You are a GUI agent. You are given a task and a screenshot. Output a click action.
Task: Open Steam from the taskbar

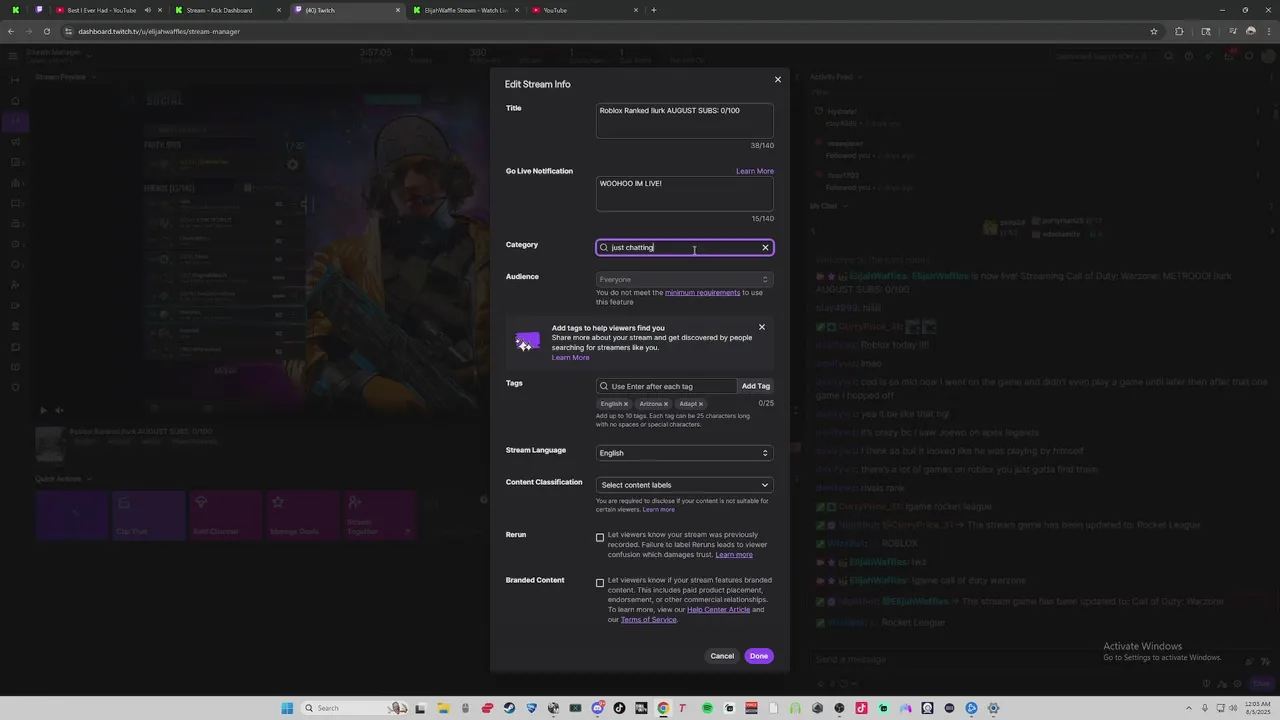509,708
